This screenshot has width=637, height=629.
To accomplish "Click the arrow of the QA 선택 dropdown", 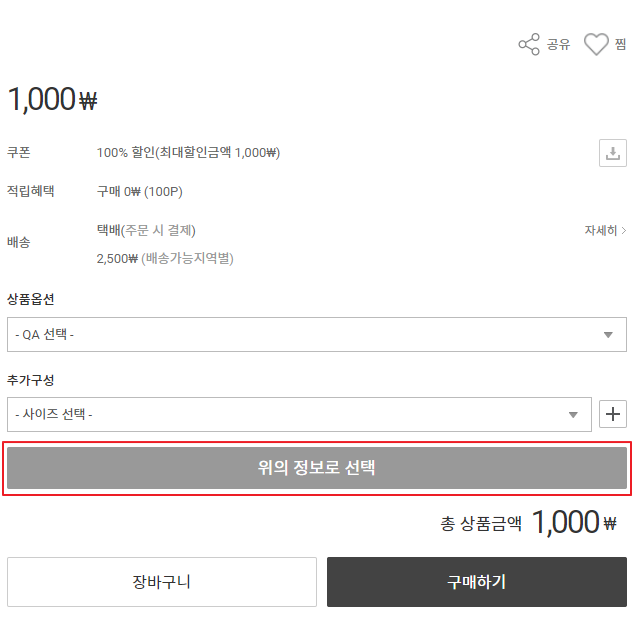I will (x=608, y=335).
